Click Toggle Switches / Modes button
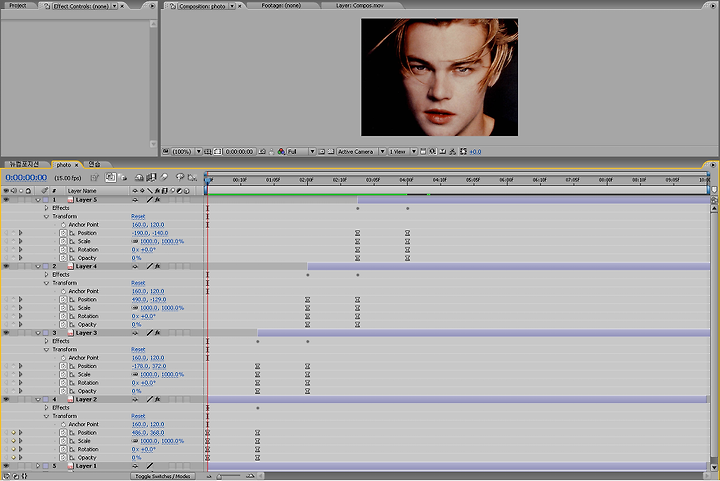The width and height of the screenshot is (720, 481). pyautogui.click(x=163, y=476)
